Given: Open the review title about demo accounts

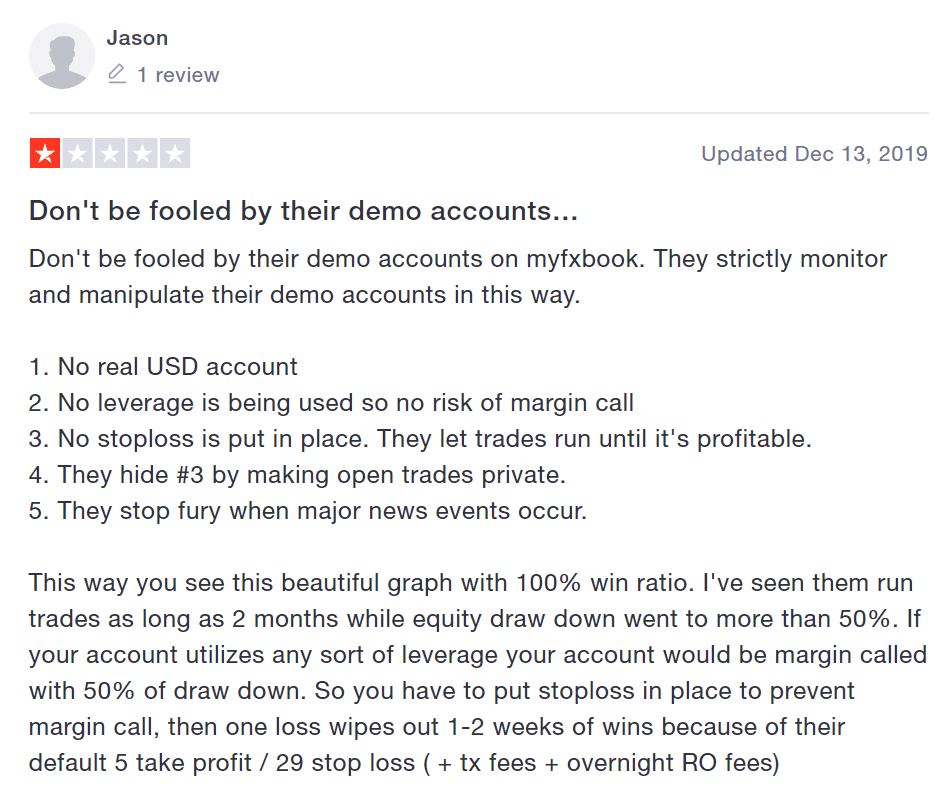Looking at the screenshot, I should 303,211.
